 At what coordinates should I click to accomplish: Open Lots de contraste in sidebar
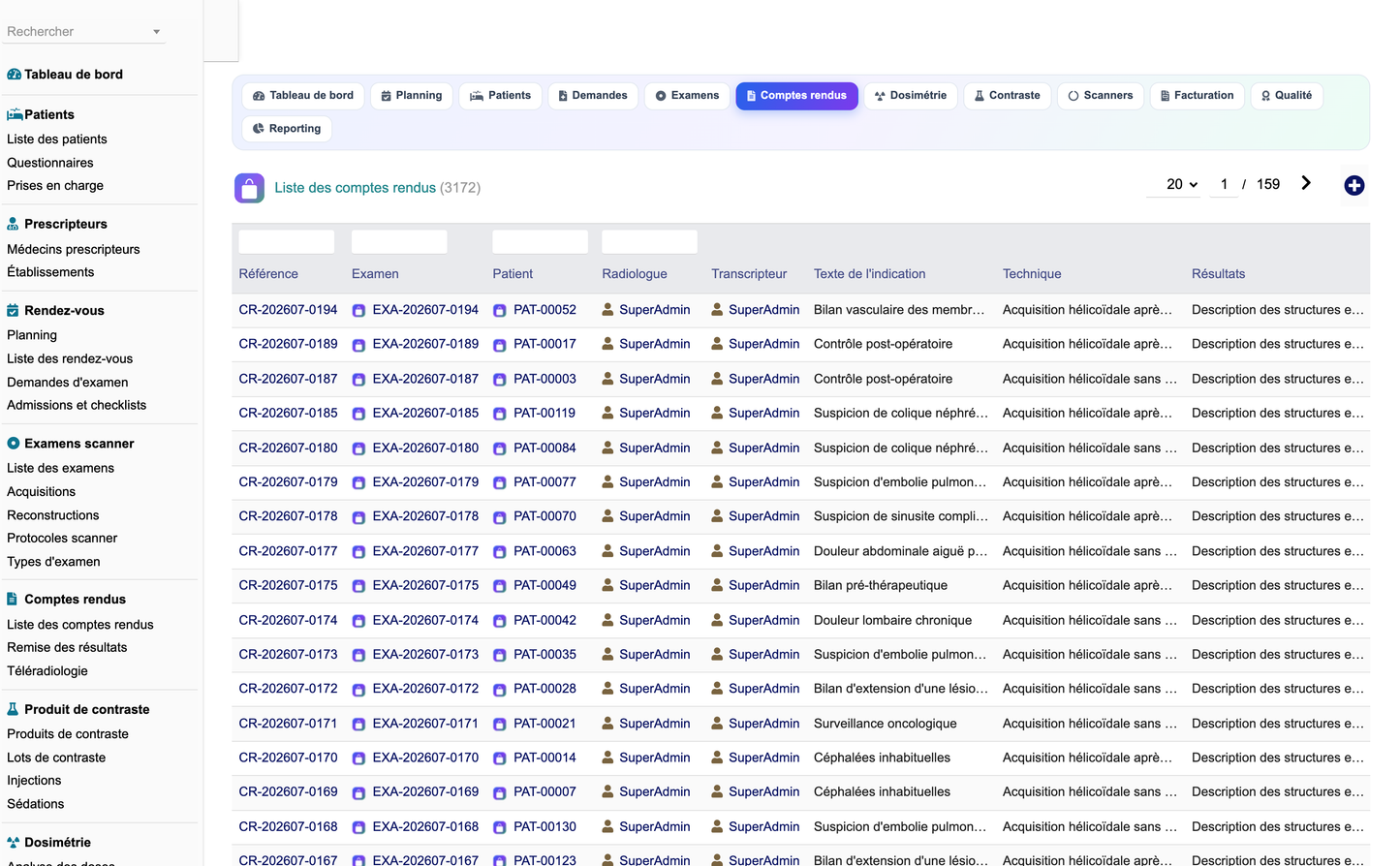(56, 758)
